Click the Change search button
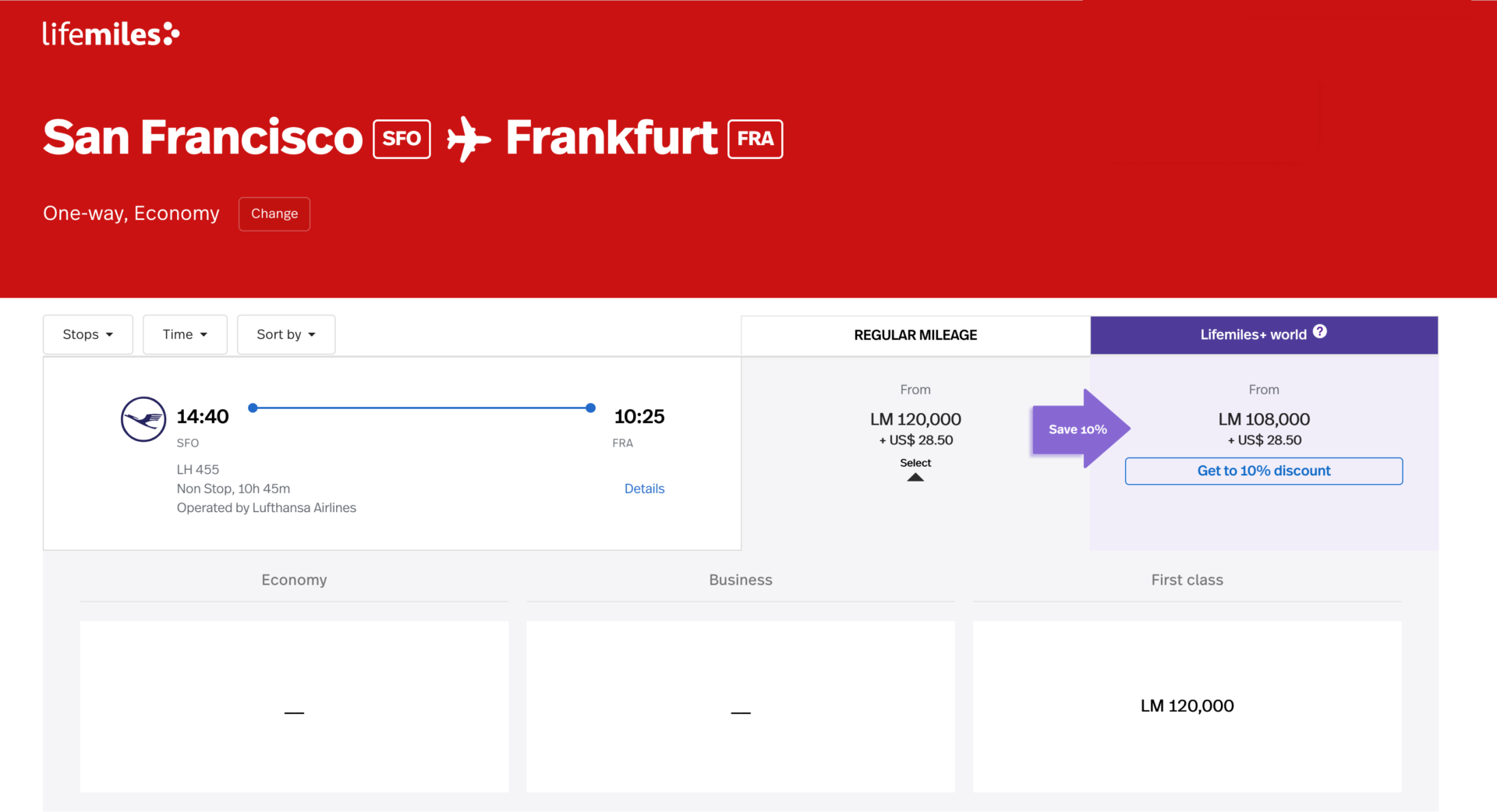Image resolution: width=1497 pixels, height=812 pixels. click(274, 214)
